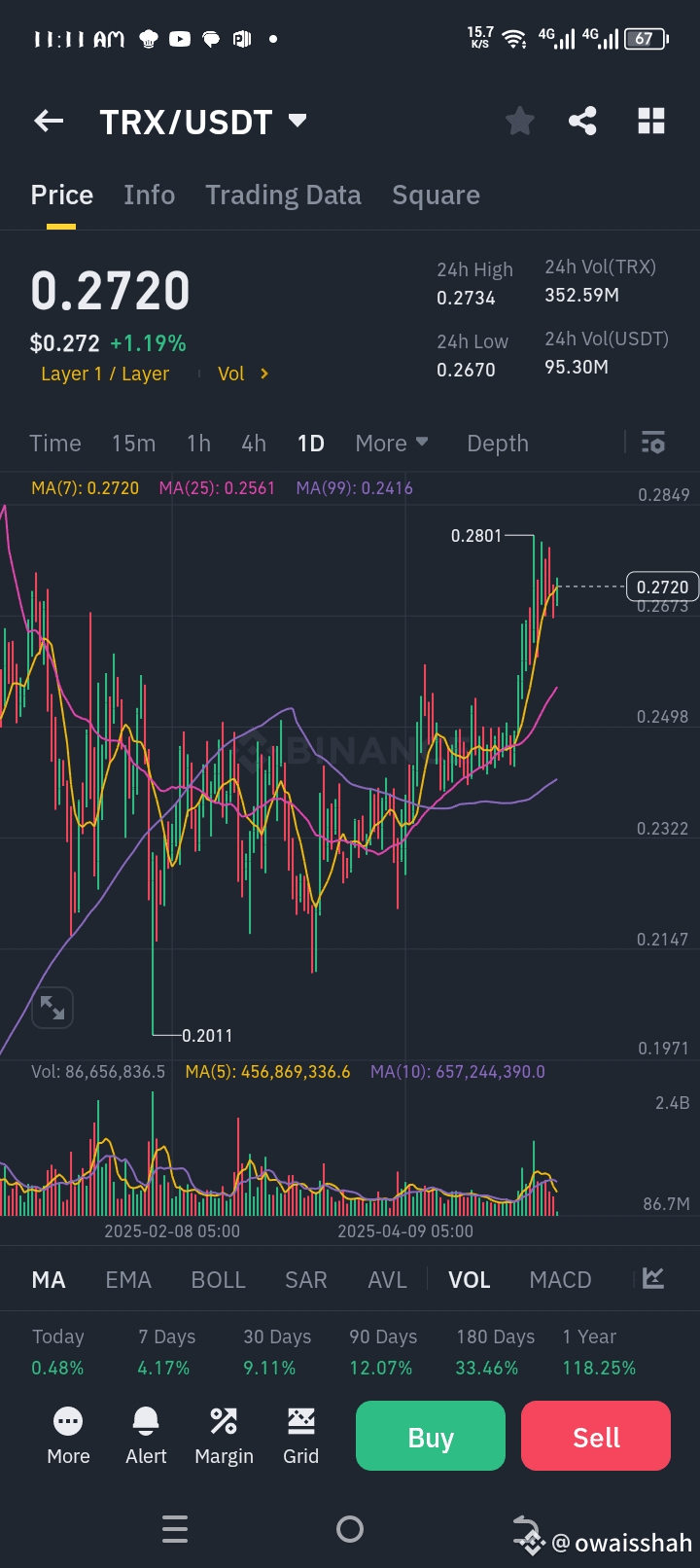Tap the share icon
Viewport: 700px width, 1568px height.
click(x=582, y=122)
